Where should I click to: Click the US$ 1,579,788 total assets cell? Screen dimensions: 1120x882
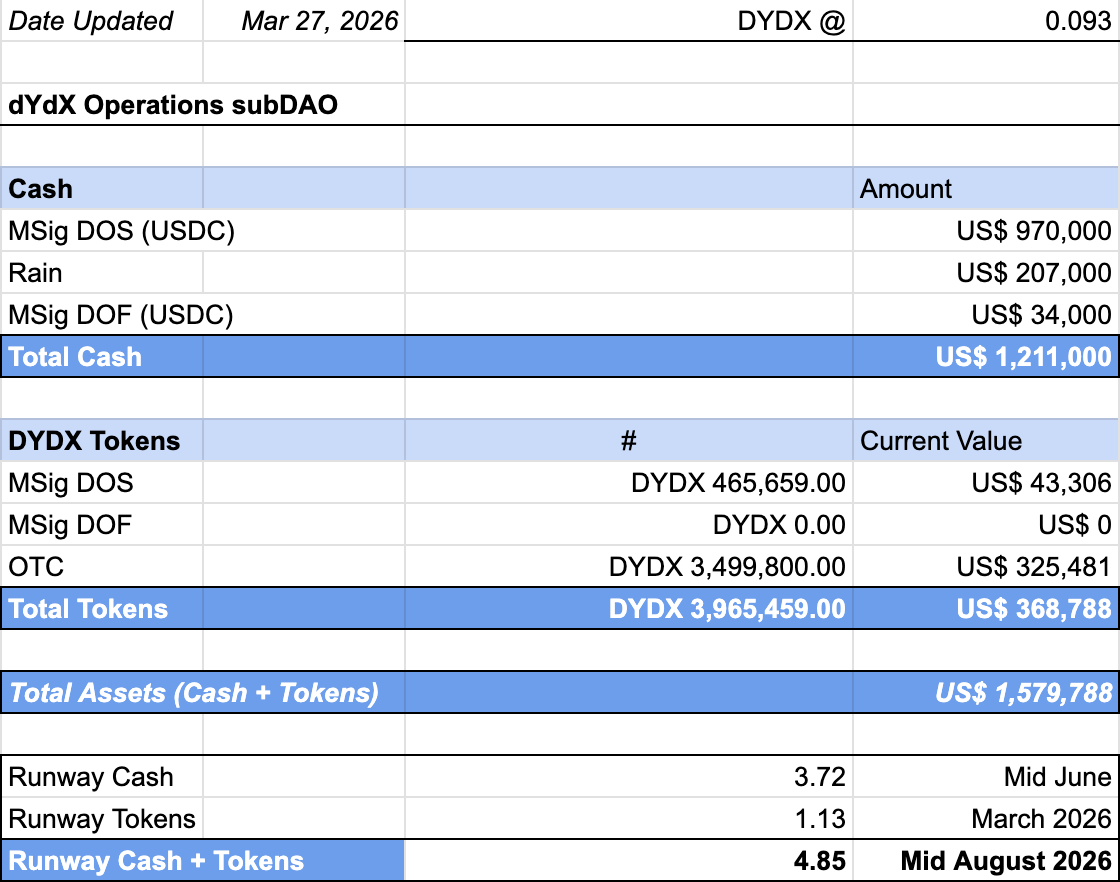(x=986, y=693)
